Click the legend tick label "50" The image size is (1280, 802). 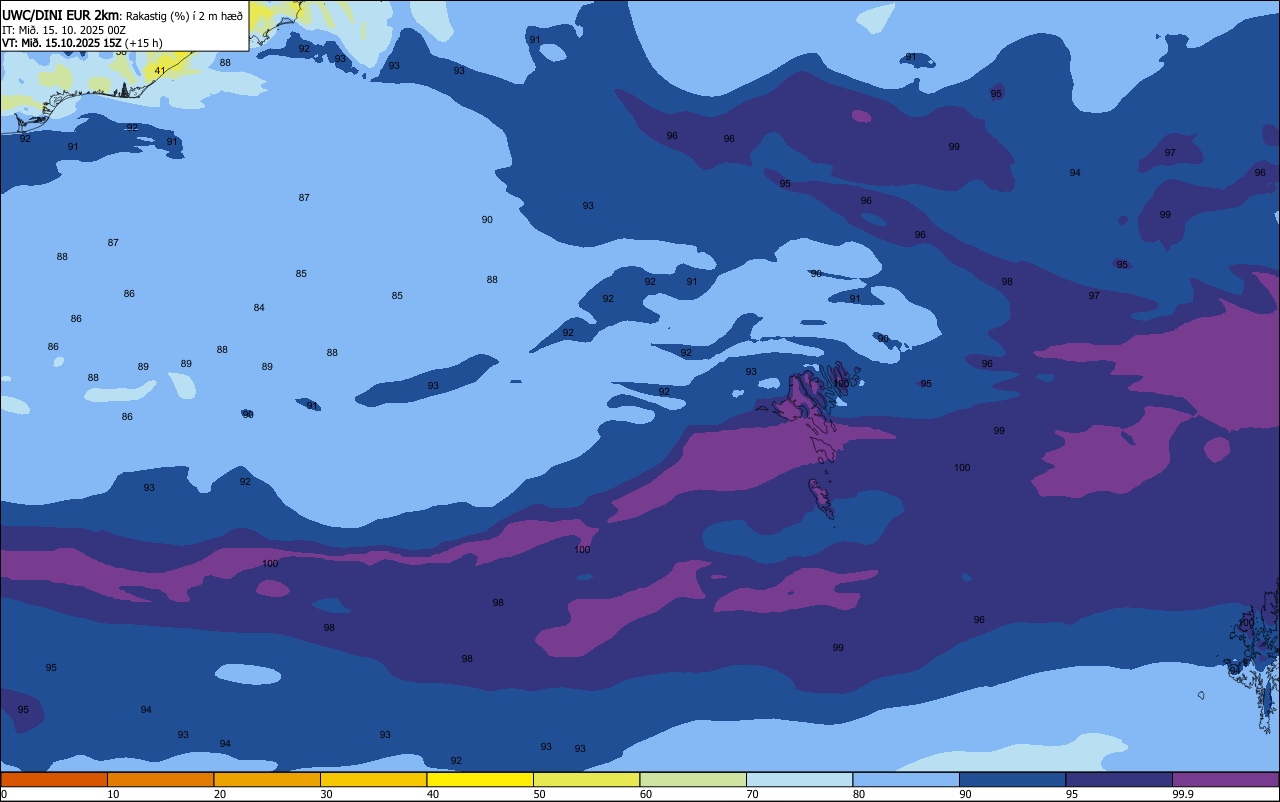click(x=540, y=794)
